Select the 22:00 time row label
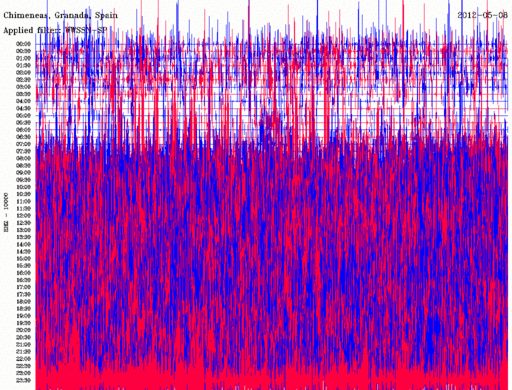The height and width of the screenshot is (390, 512). 23,359
